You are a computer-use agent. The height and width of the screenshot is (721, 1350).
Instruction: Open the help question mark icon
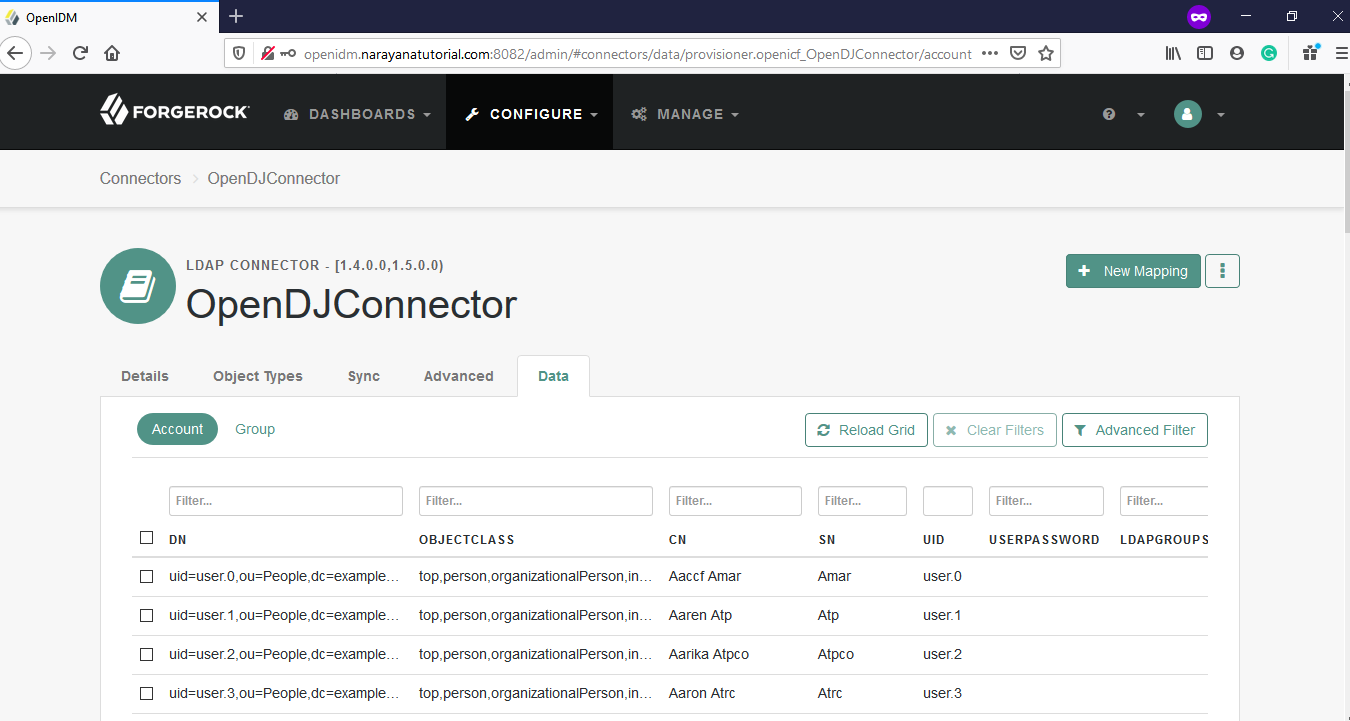1109,114
